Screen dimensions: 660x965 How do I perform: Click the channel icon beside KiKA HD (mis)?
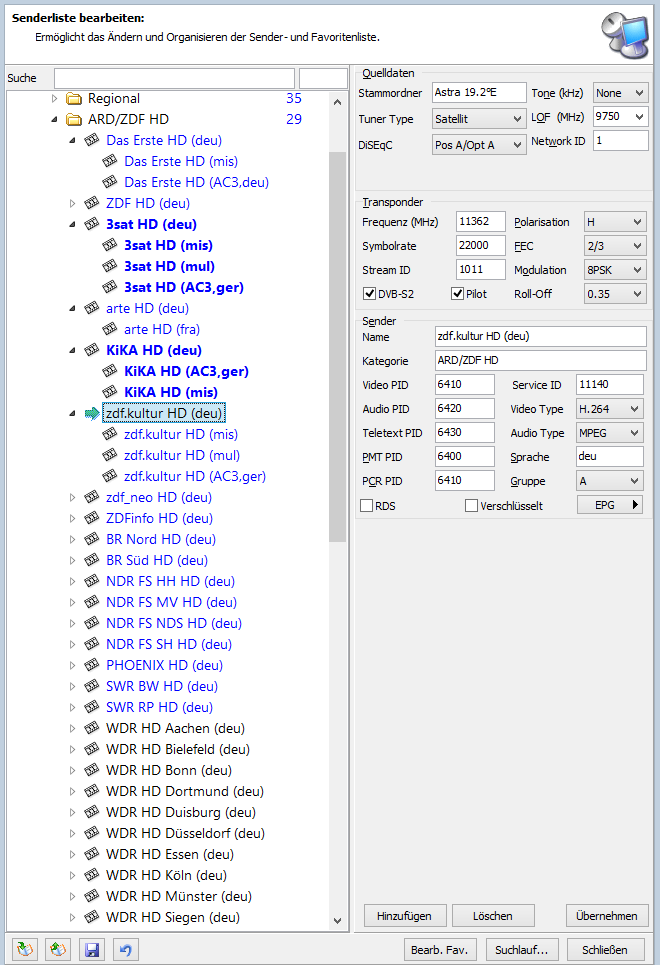coord(110,392)
